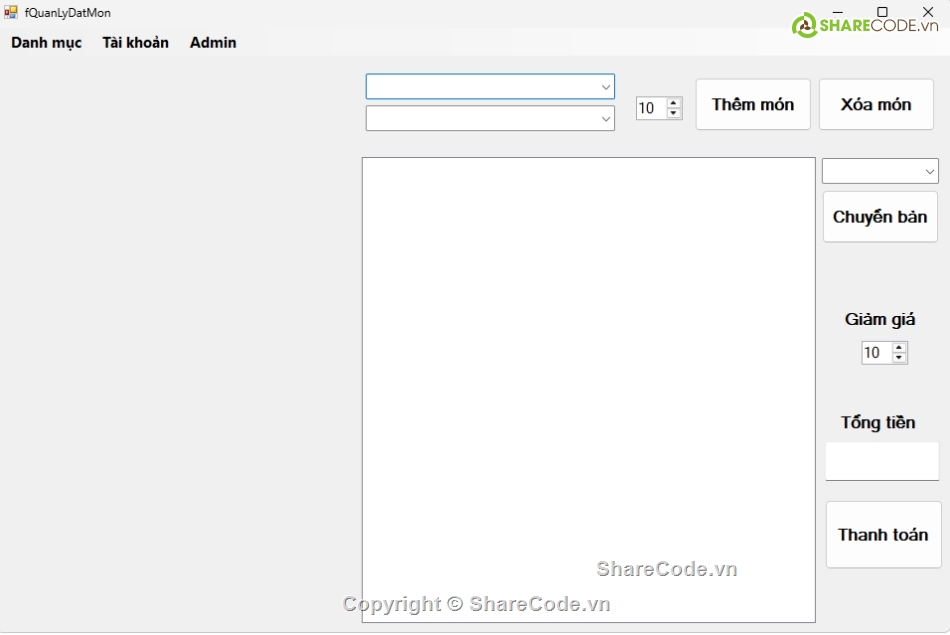Lower the Giảm giá value with down arrow
This screenshot has height=635, width=950.
(899, 358)
